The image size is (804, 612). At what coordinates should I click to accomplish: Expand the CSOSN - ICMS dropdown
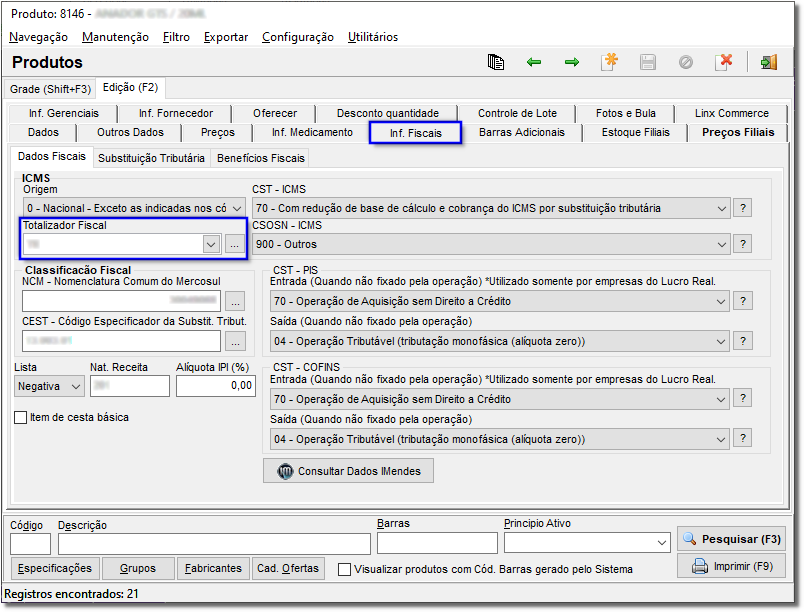tap(721, 244)
